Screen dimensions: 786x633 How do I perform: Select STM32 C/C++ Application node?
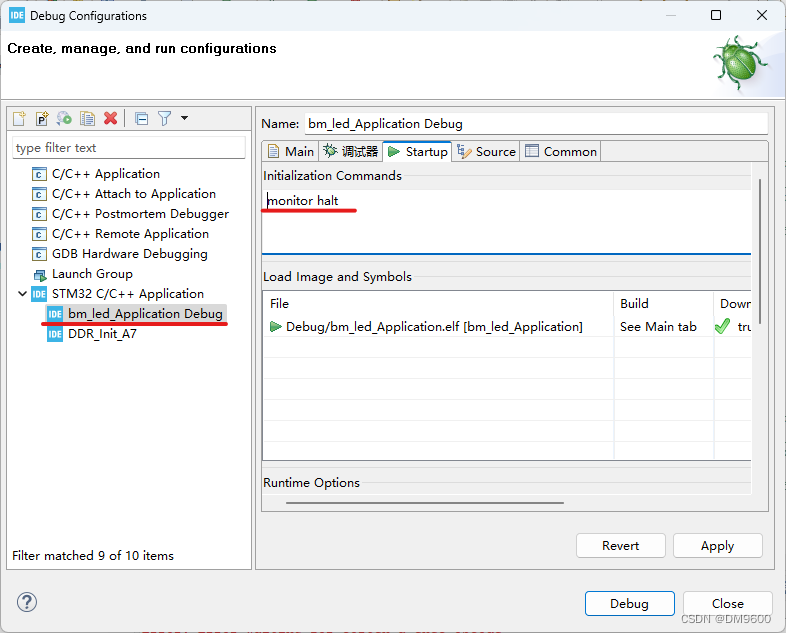(128, 294)
